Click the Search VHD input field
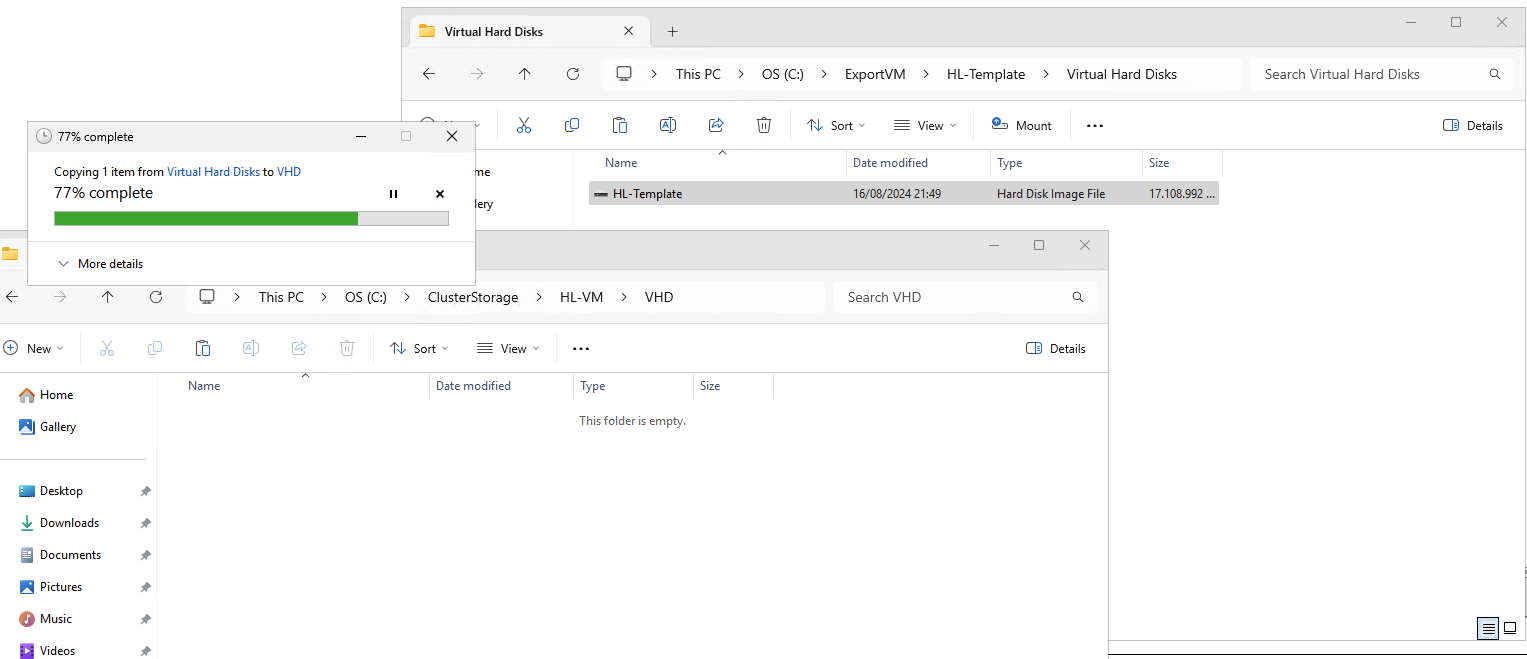 pyautogui.click(x=955, y=297)
